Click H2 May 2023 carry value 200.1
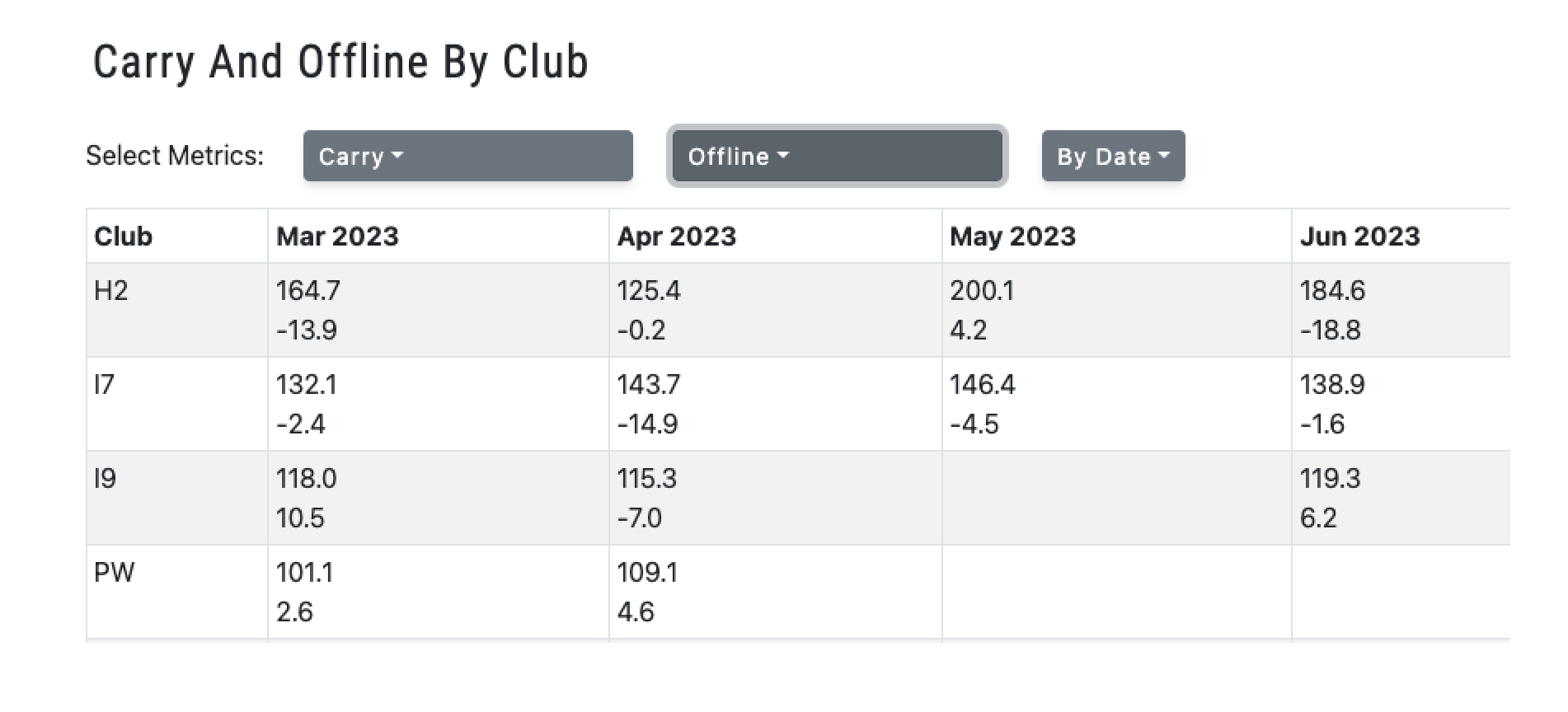The width and height of the screenshot is (1568, 712). coord(982,291)
